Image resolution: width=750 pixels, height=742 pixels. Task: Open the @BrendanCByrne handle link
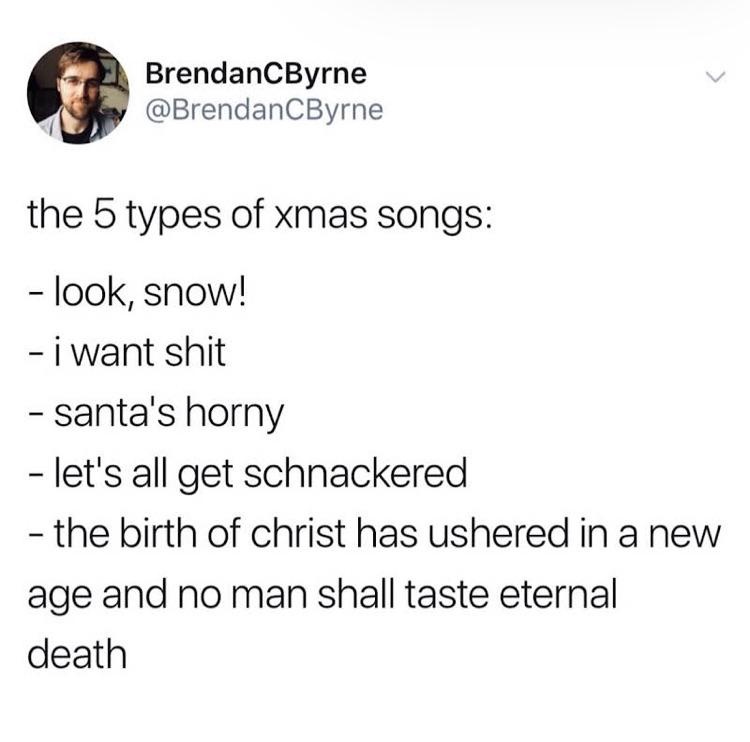point(264,111)
